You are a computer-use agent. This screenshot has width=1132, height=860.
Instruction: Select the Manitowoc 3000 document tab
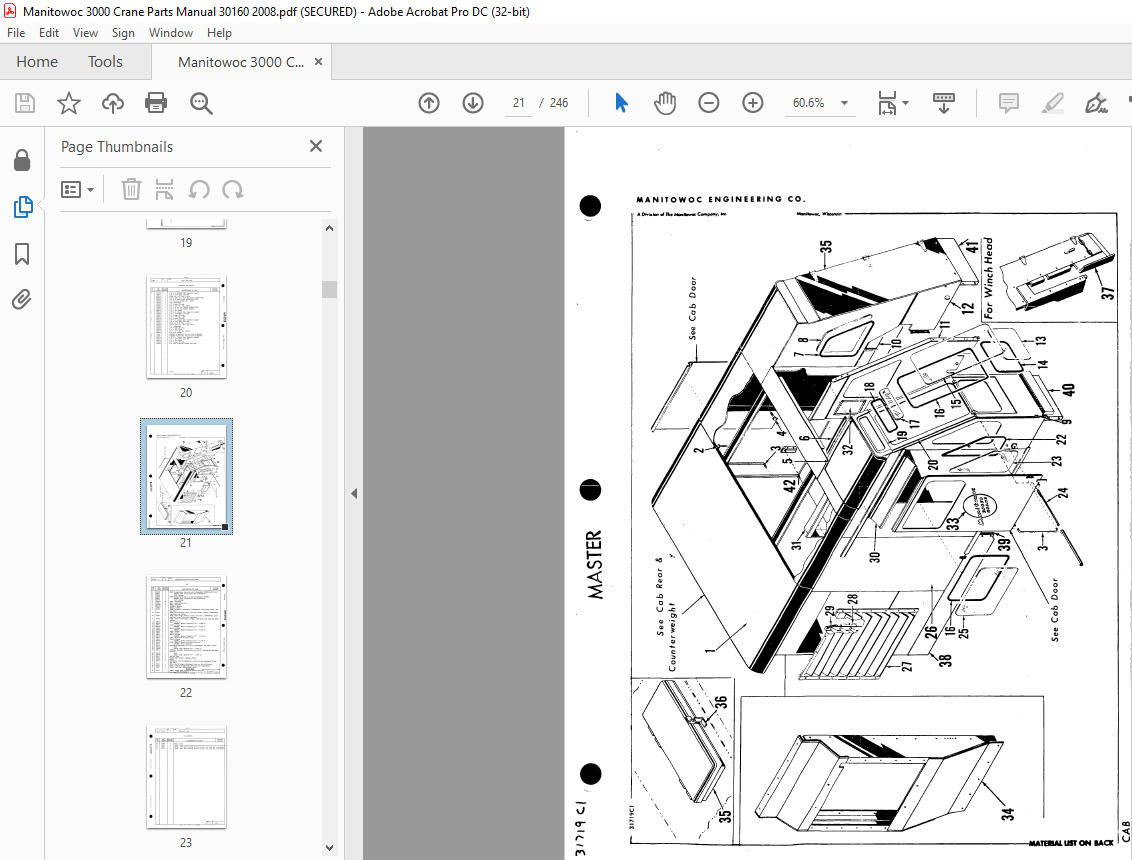(240, 62)
